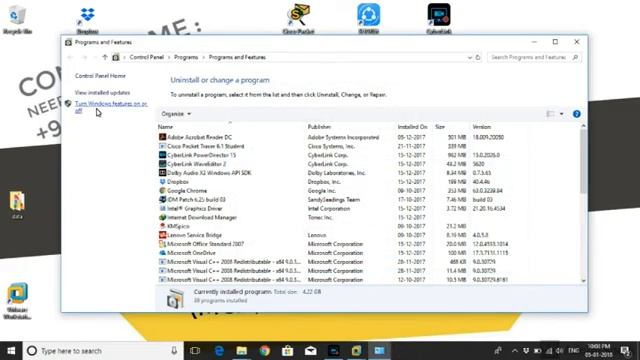The image size is (640, 360).
Task: Open File Explorer from taskbar
Action: click(242, 351)
